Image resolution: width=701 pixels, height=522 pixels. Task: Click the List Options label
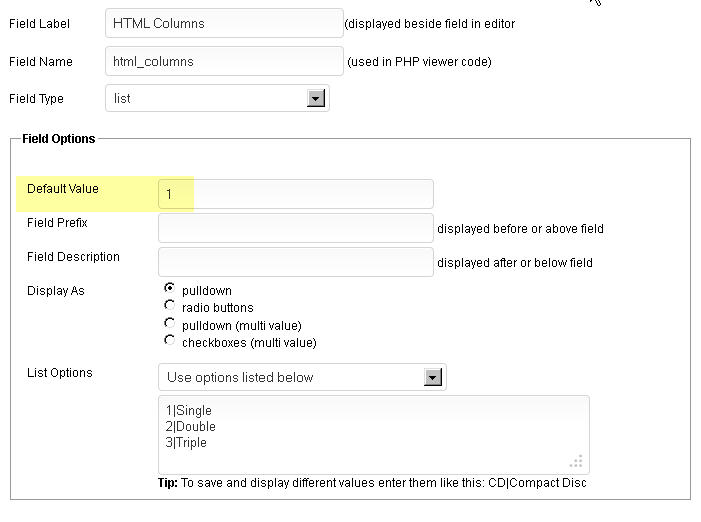pyautogui.click(x=59, y=373)
